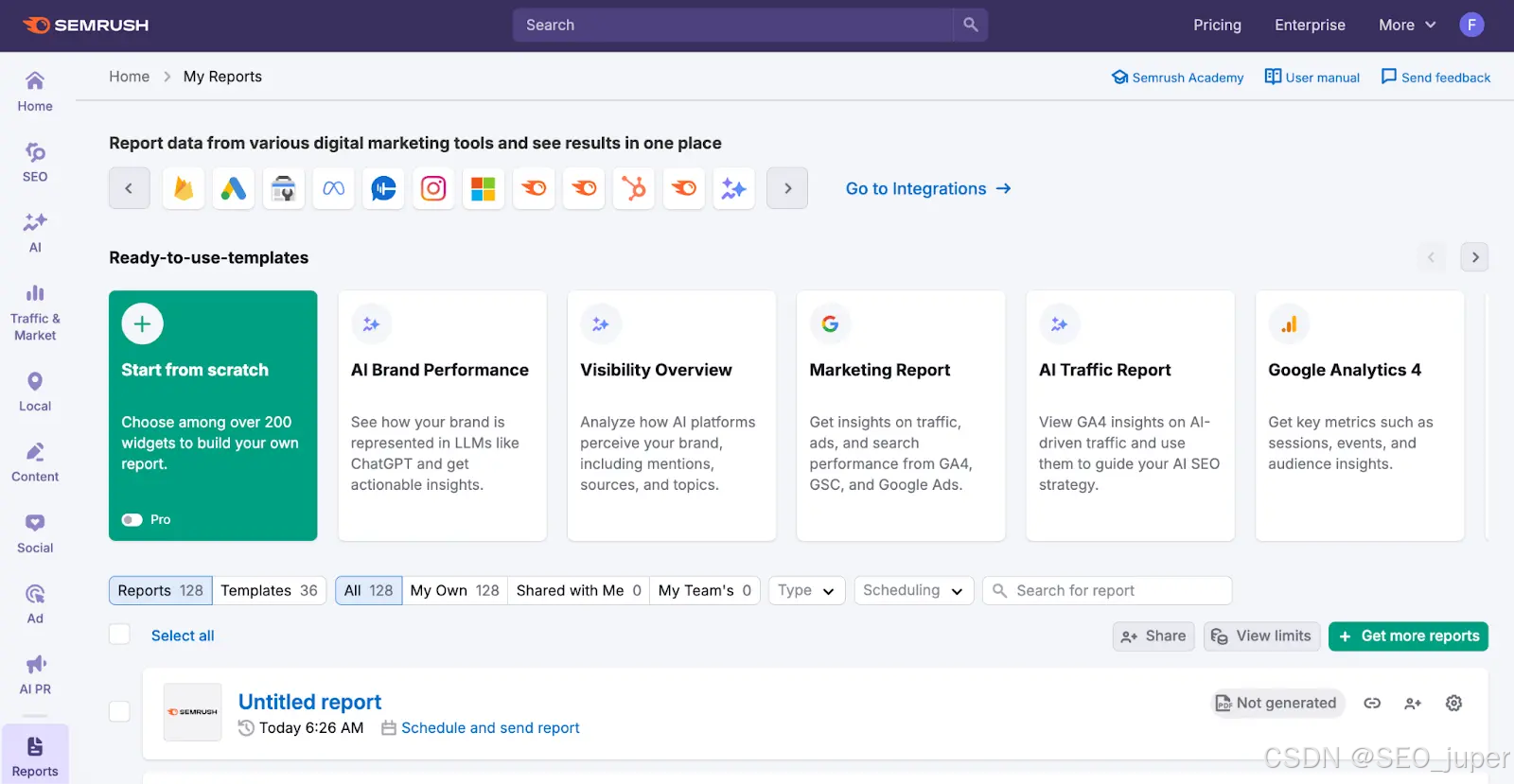The image size is (1514, 784).
Task: Check the Select all checkbox
Action: coord(119,634)
